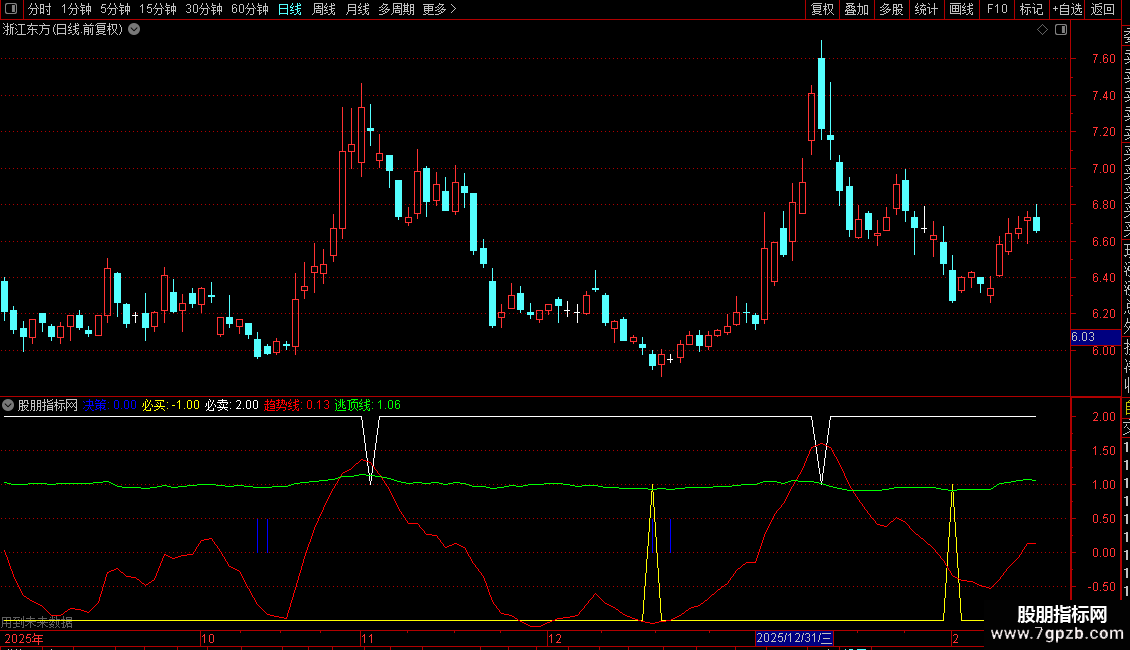Click the 必买: -1.00 indicator label
This screenshot has height=650, width=1130.
[x=171, y=405]
